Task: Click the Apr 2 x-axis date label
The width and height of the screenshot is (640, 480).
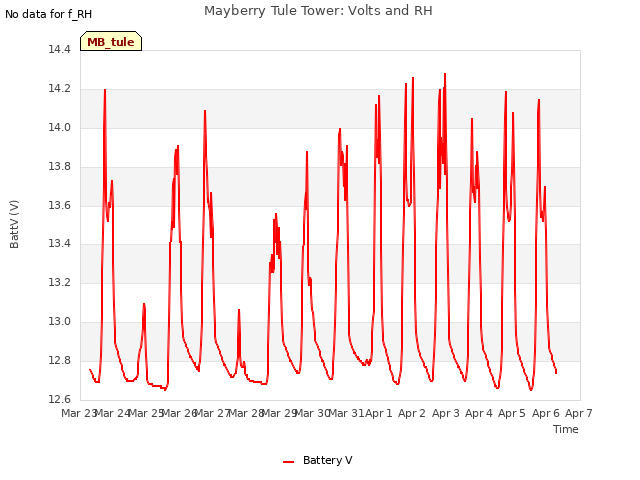Action: point(412,413)
